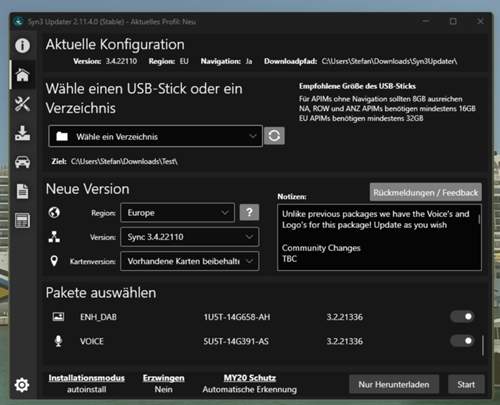Viewport: 500px width, 405px height.
Task: Click the MY20 Schutz link
Action: click(x=250, y=378)
